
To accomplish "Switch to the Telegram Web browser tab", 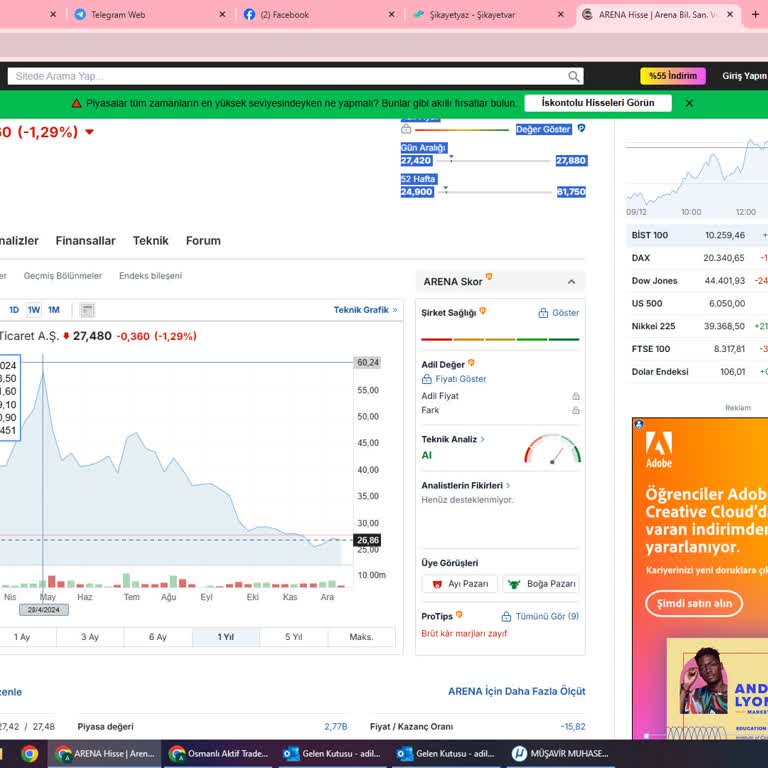I will 118,15.
